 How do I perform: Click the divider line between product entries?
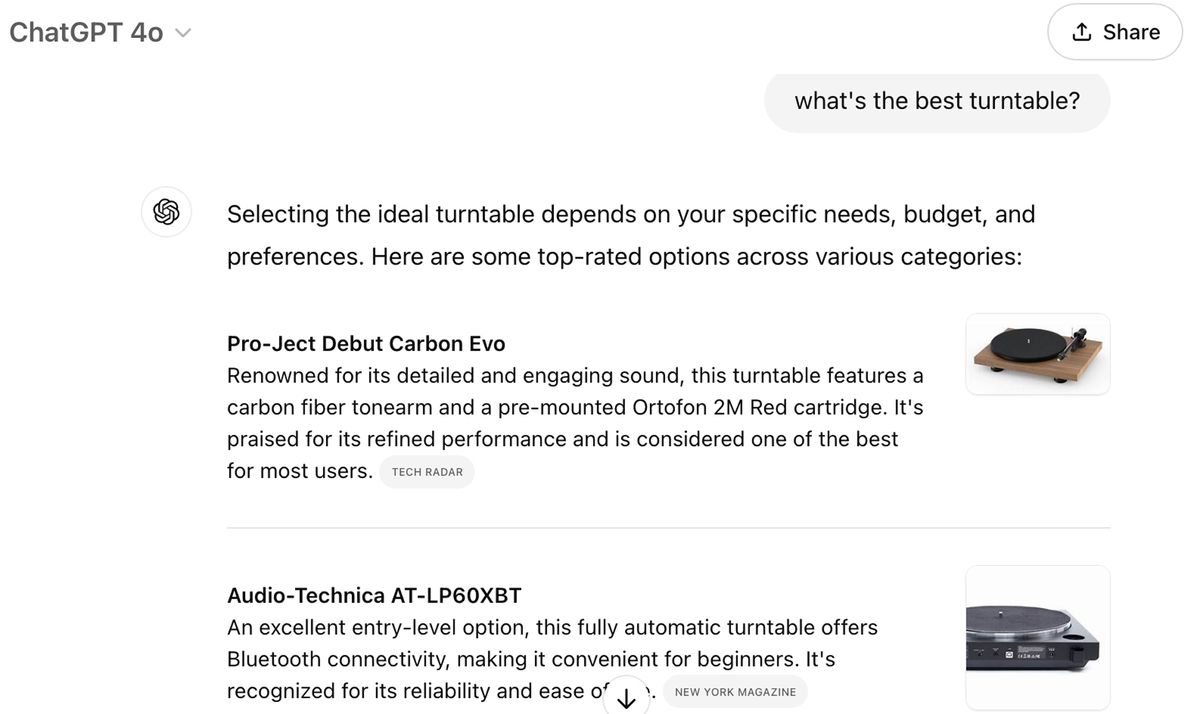(x=668, y=527)
